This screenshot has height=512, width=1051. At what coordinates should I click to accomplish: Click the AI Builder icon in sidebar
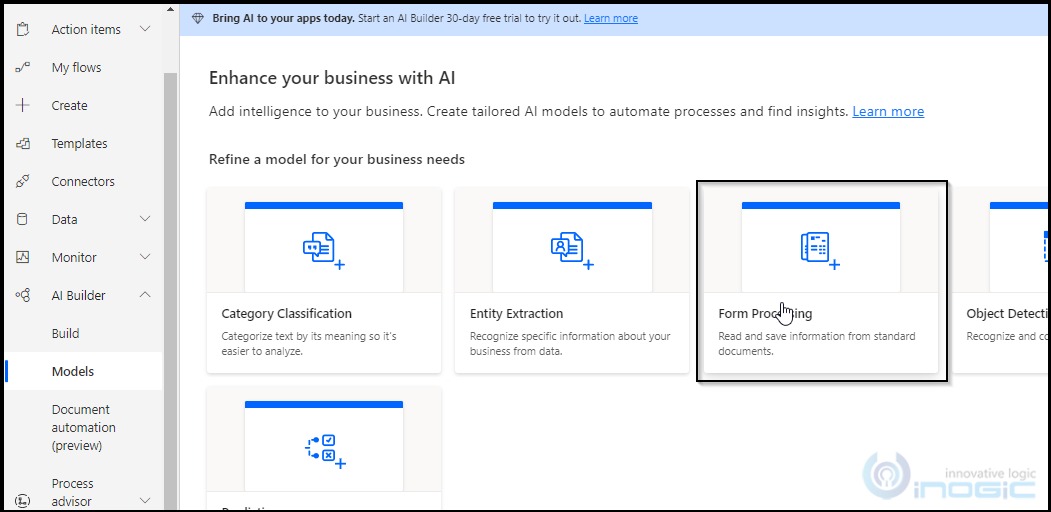[x=23, y=296]
